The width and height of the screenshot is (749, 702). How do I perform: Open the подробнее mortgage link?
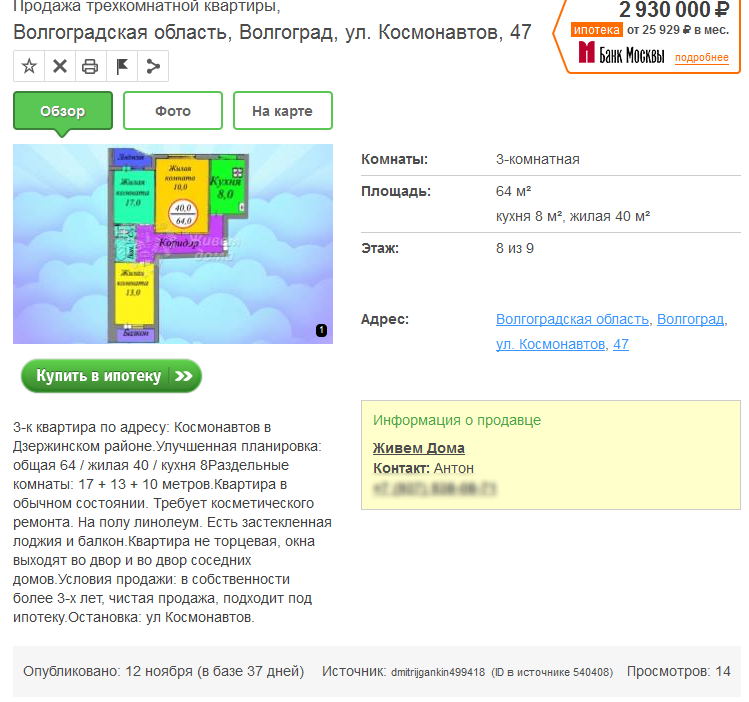point(702,57)
